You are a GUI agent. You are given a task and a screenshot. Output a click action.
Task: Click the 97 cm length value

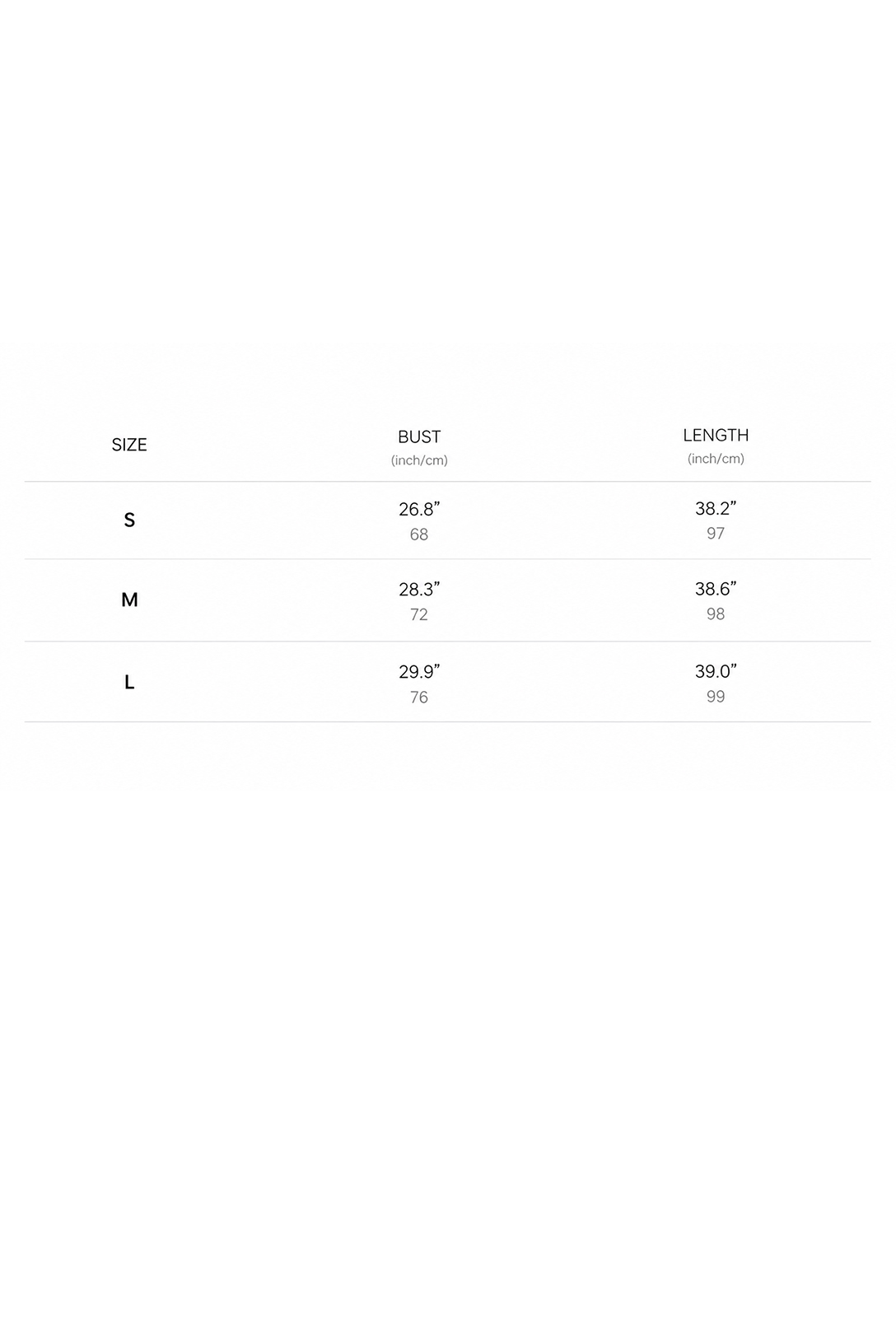pos(716,534)
